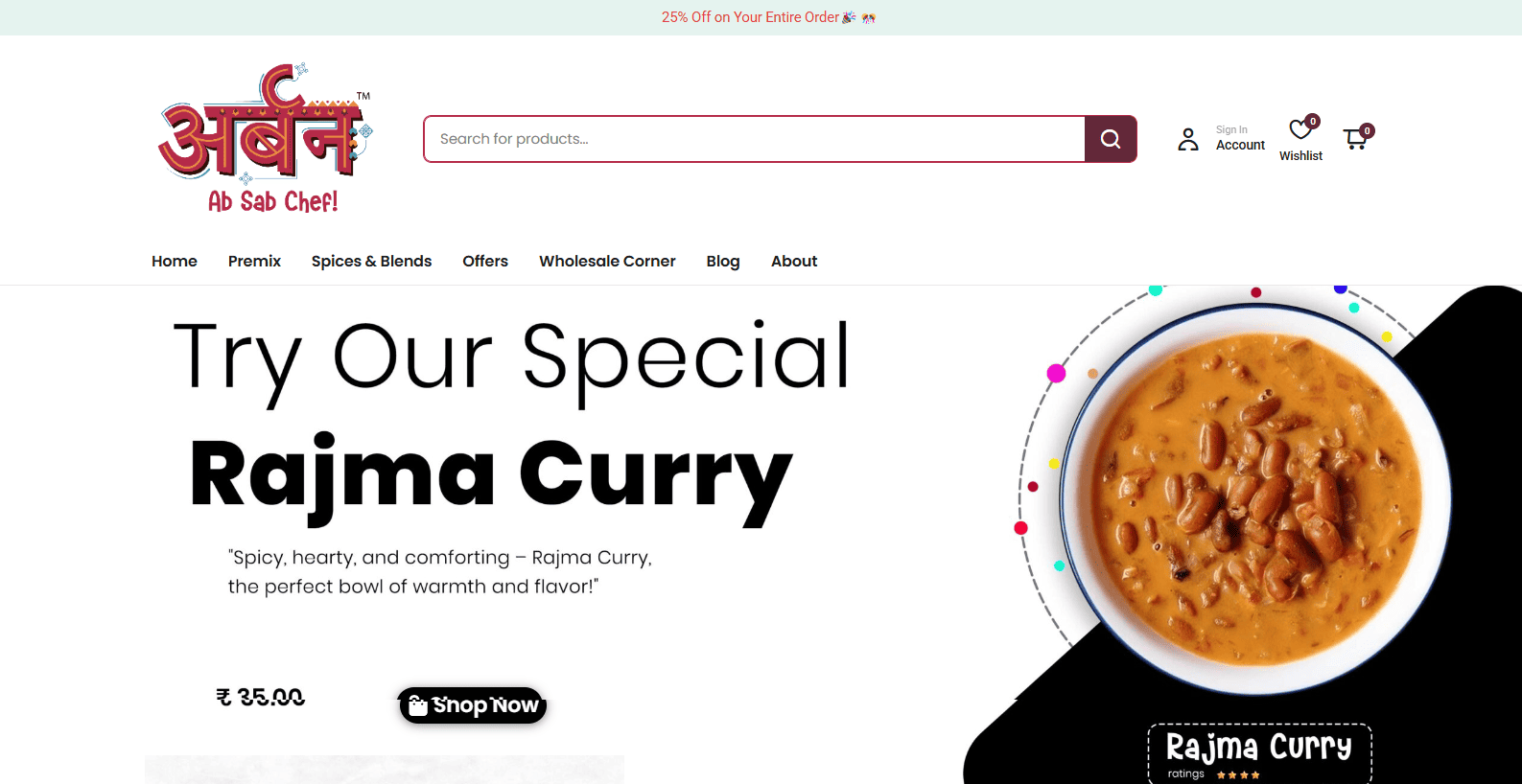Image resolution: width=1522 pixels, height=784 pixels.
Task: Open the Wishlist heart icon
Action: [x=1300, y=129]
